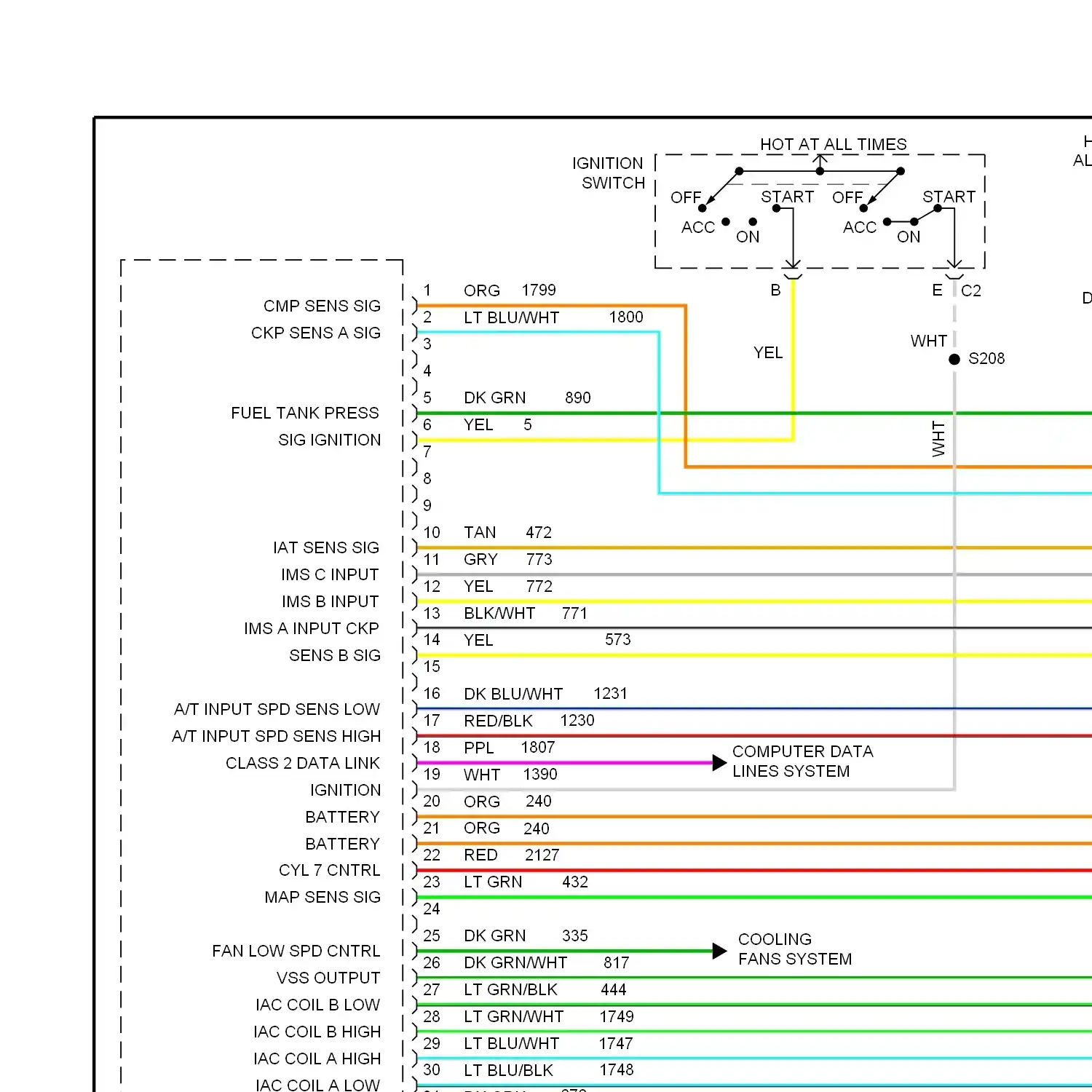Select A/T INPUT SPD SENS LOW label
This screenshot has height=1092, width=1092.
(277, 709)
